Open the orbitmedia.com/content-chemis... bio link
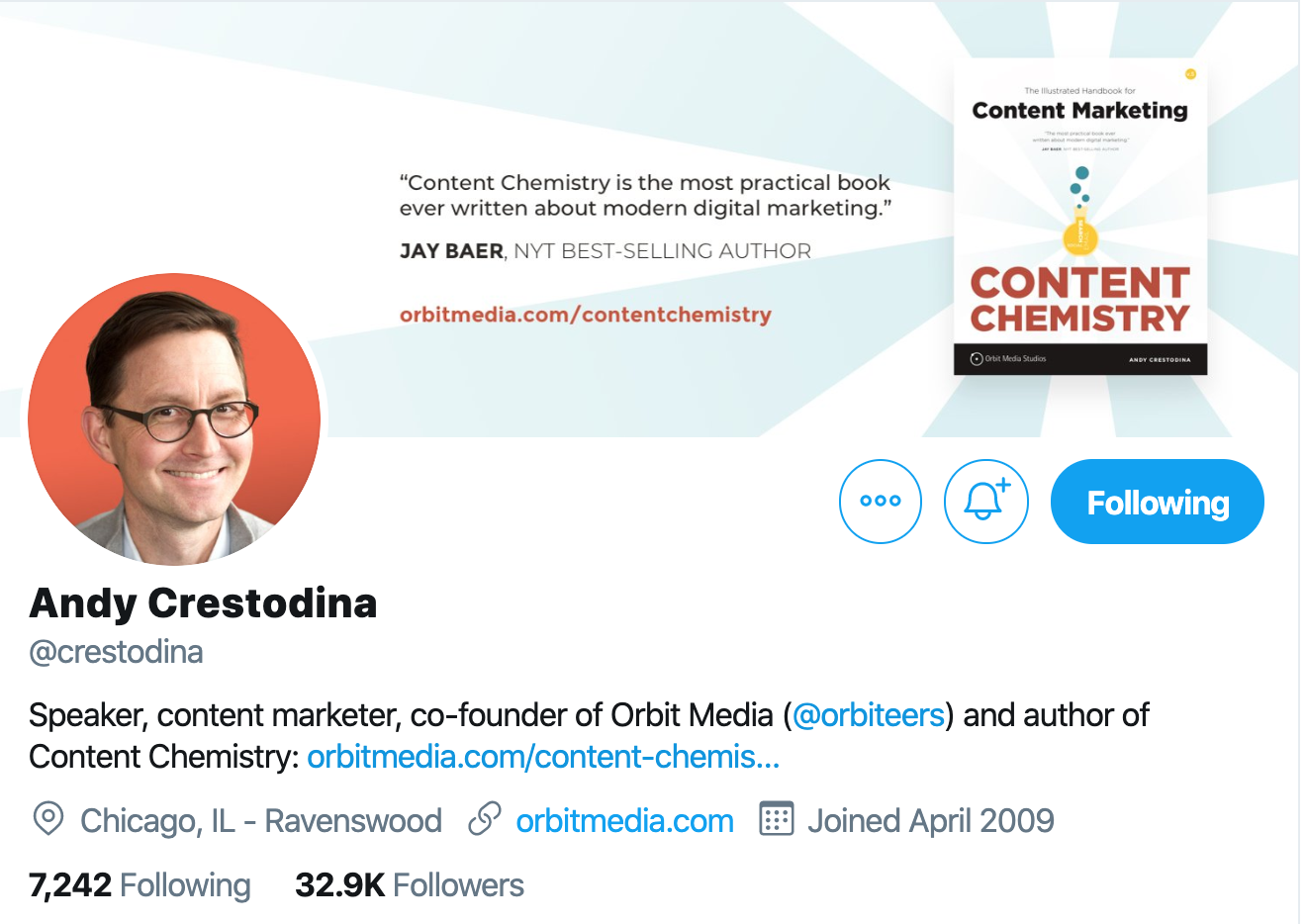 542,757
